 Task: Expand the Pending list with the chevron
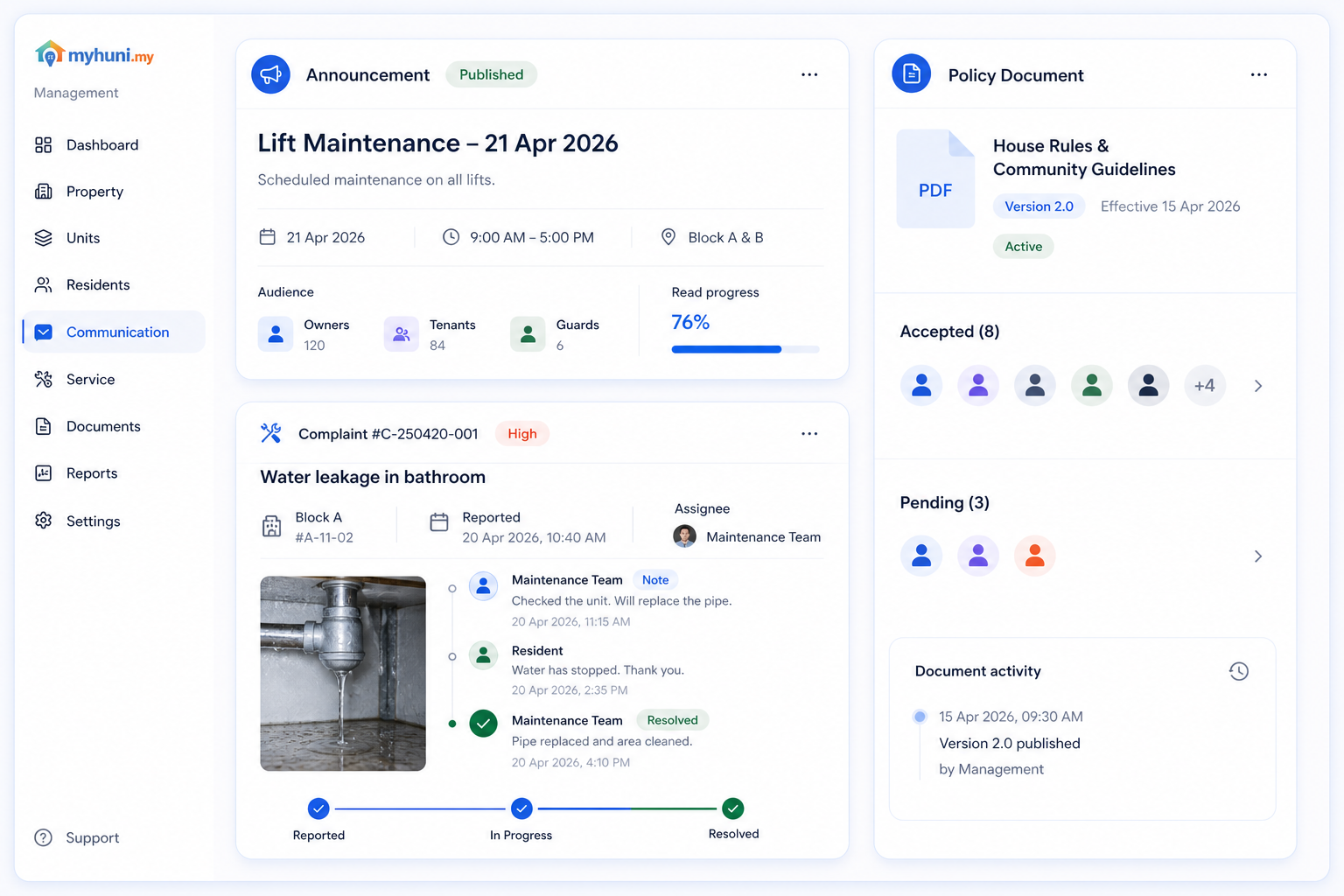(x=1258, y=556)
